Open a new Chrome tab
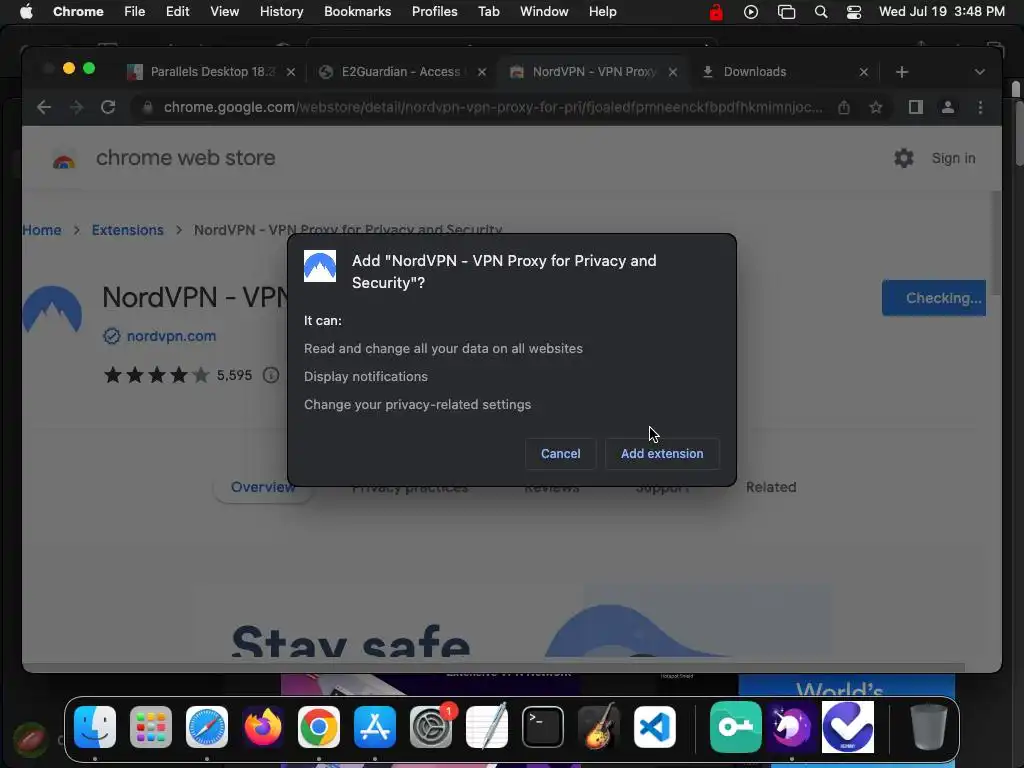 (x=902, y=72)
